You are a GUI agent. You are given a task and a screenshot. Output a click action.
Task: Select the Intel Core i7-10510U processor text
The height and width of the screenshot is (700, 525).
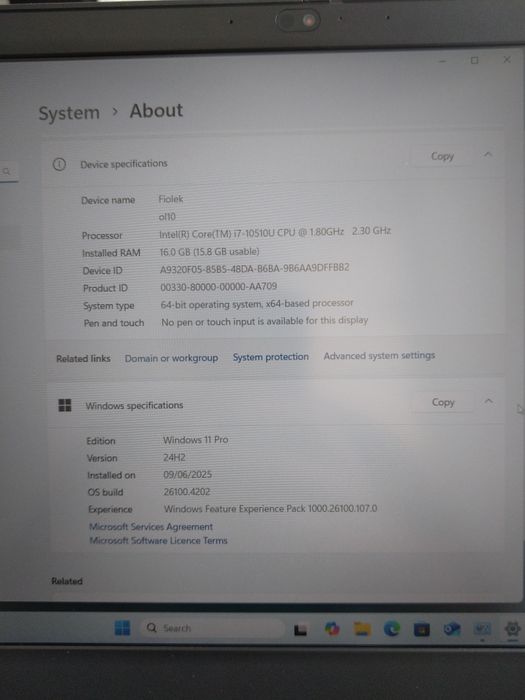point(275,233)
